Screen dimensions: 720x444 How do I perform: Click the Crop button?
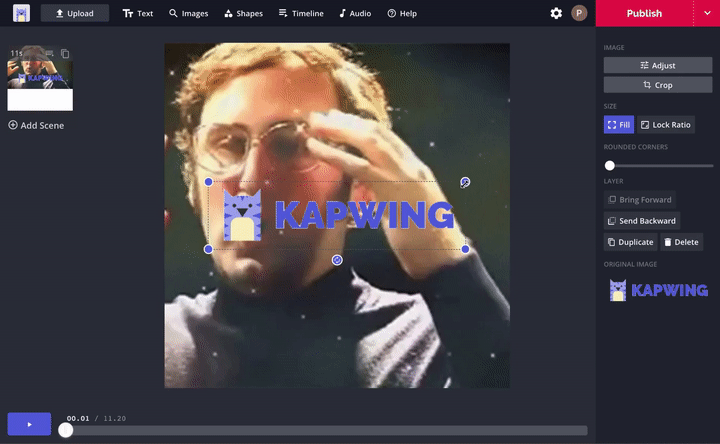point(658,85)
